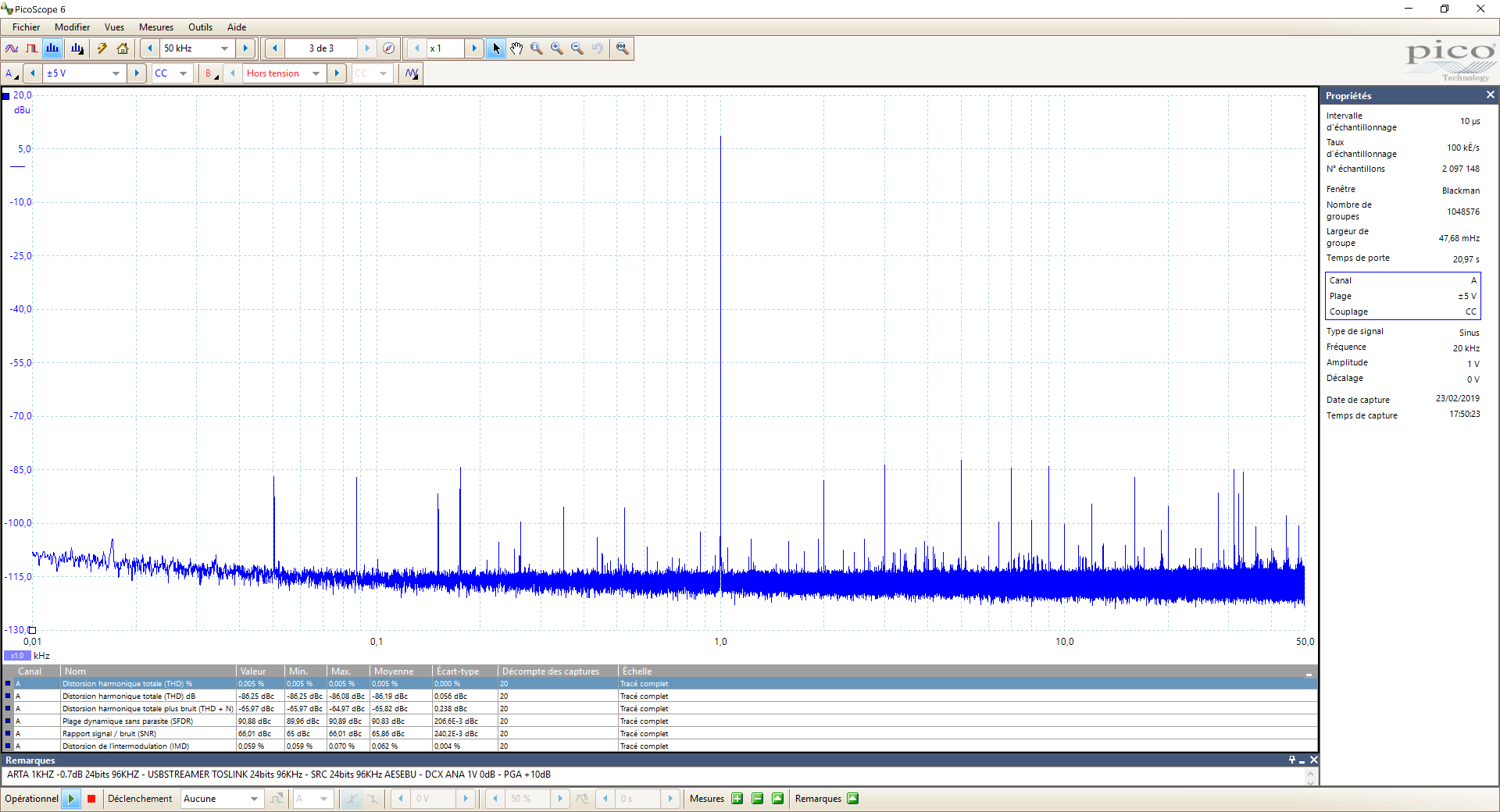Select the THD % measurement row
Screen dimensions: 1500x812
click(x=660, y=684)
